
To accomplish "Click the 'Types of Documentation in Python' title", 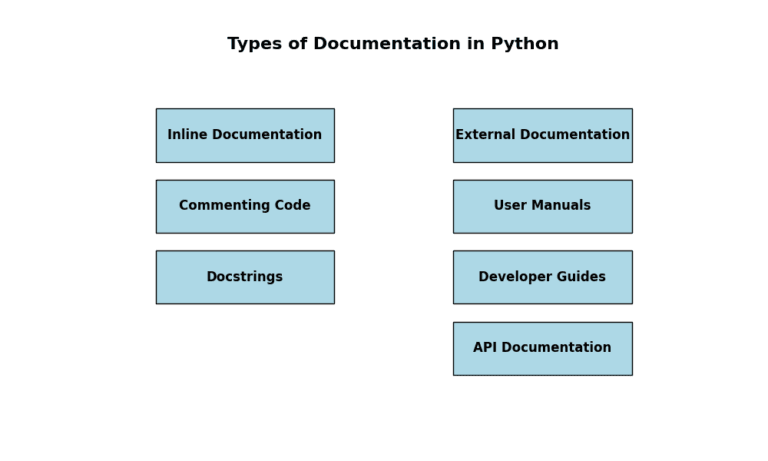I will [x=393, y=44].
